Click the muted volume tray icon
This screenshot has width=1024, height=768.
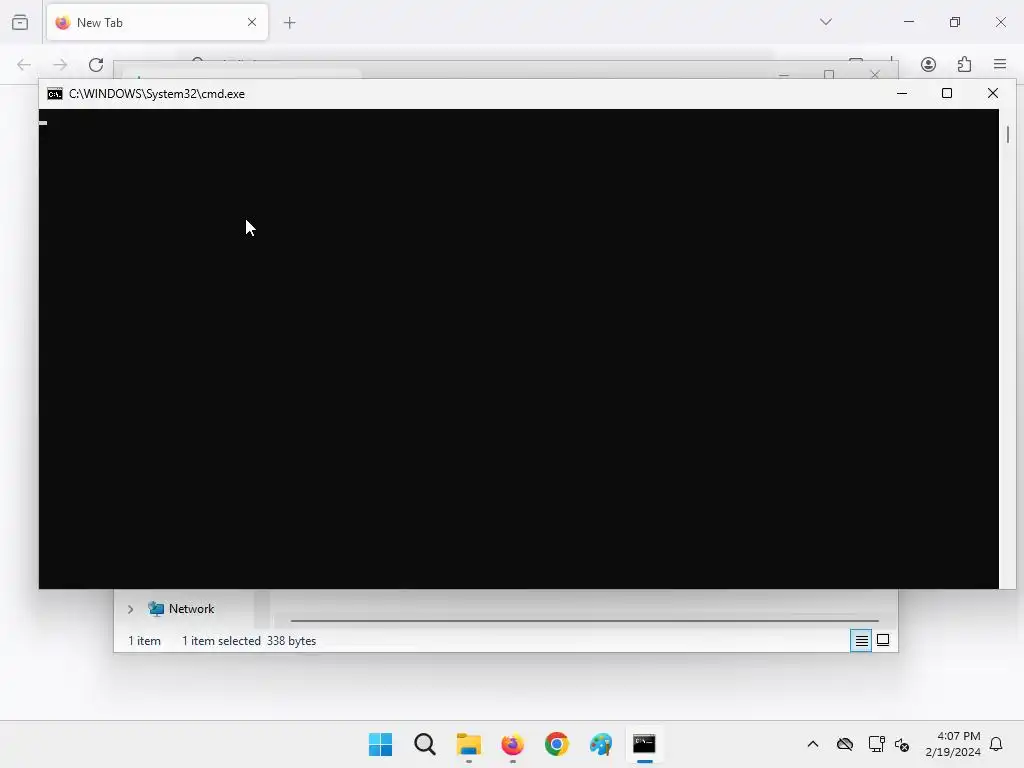902,744
